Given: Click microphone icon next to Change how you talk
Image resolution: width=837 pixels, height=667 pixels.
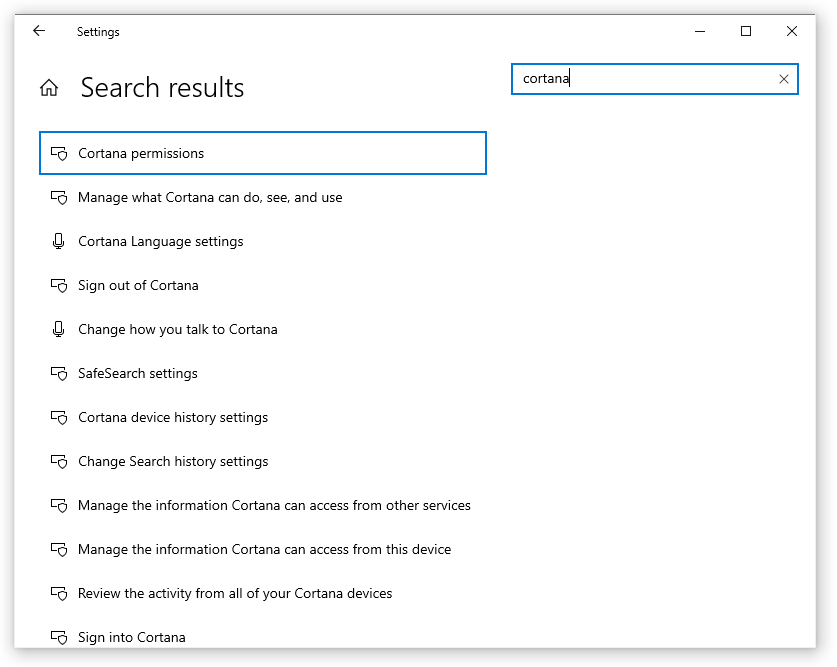Looking at the screenshot, I should [59, 330].
